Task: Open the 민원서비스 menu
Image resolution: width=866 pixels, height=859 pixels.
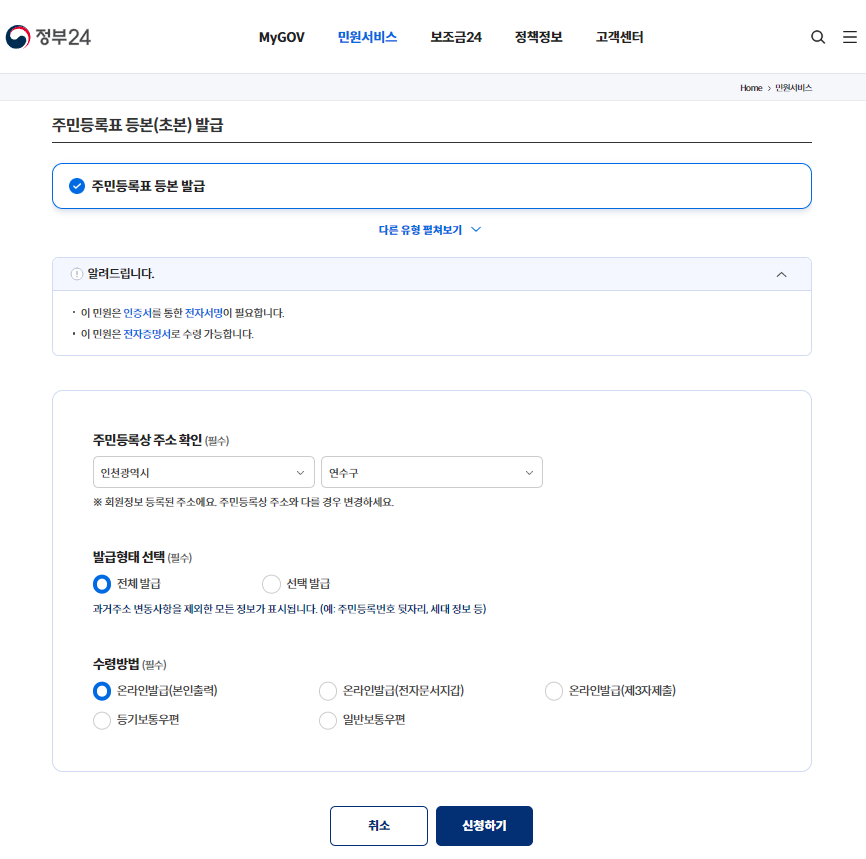Action: [367, 37]
